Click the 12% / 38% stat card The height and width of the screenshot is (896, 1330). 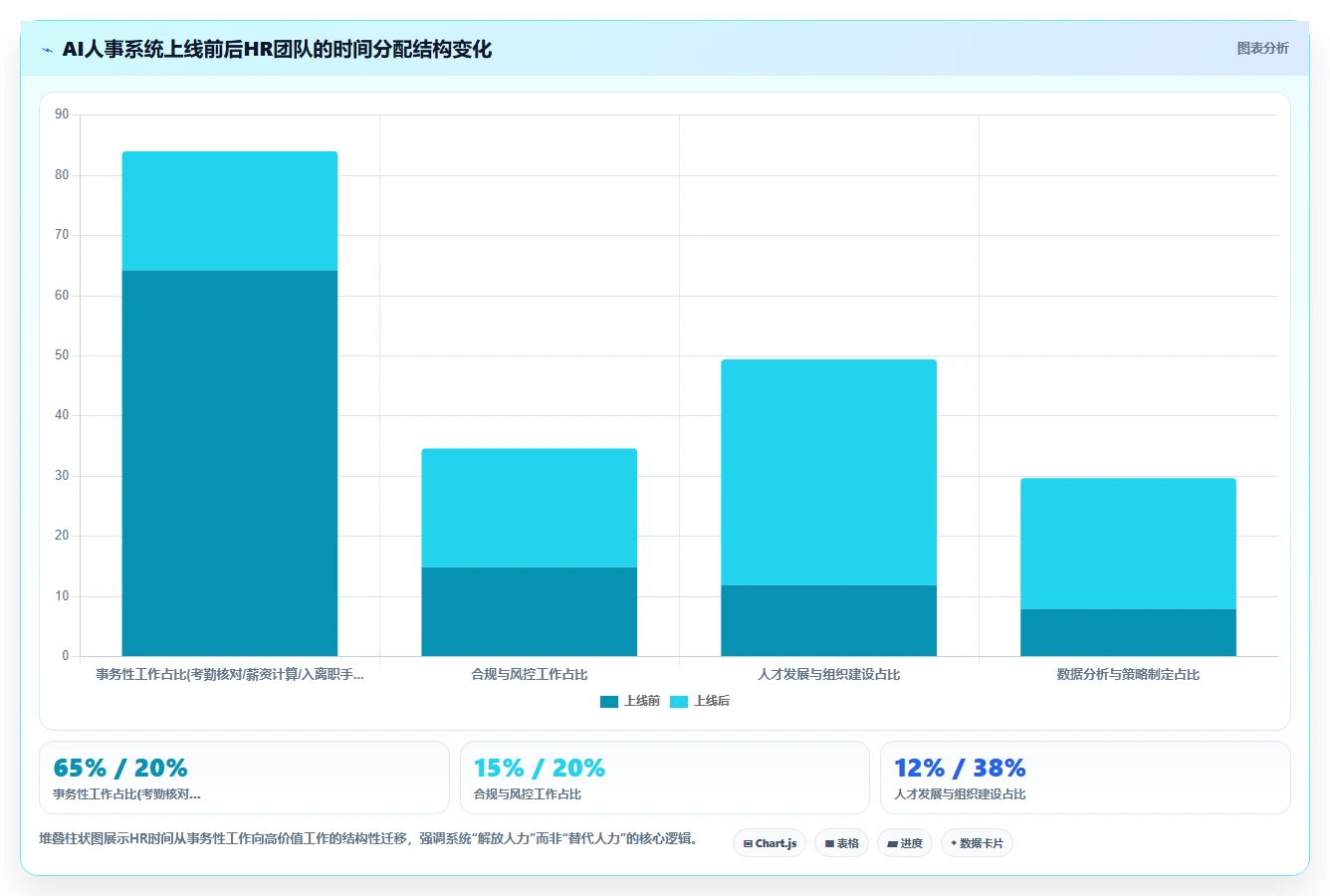pos(1085,778)
